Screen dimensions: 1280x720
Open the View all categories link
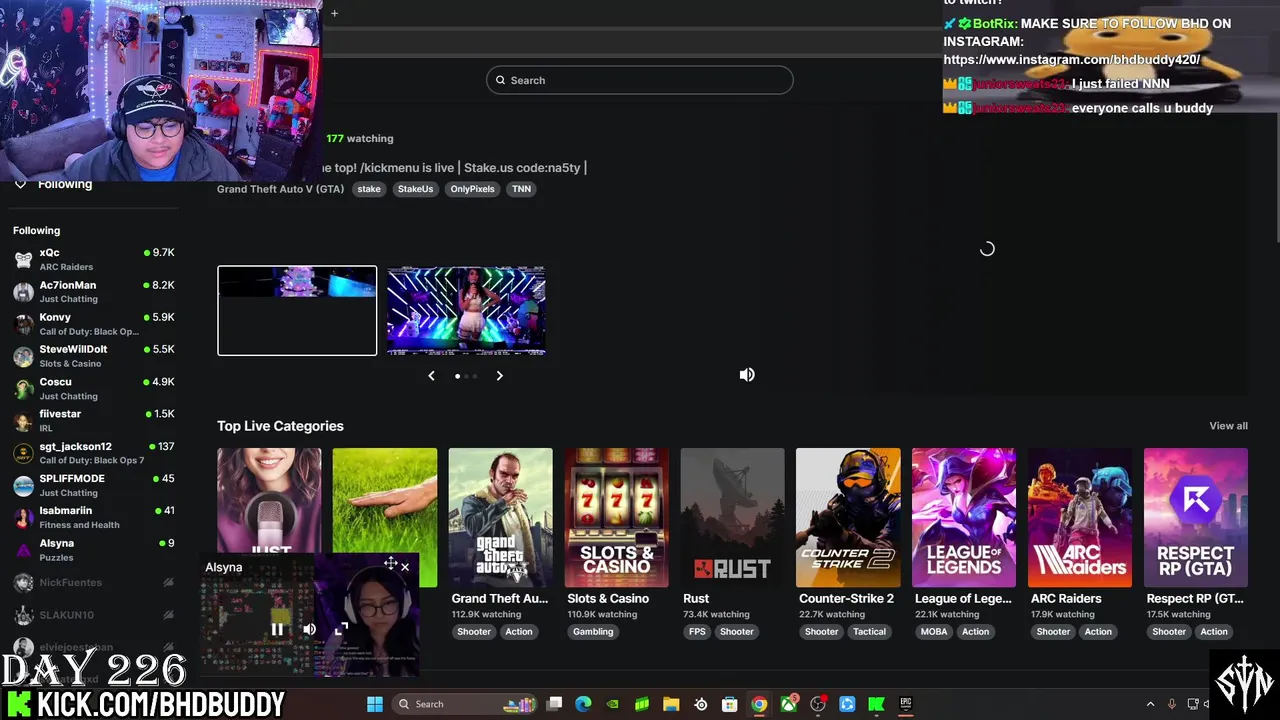pyautogui.click(x=1228, y=426)
